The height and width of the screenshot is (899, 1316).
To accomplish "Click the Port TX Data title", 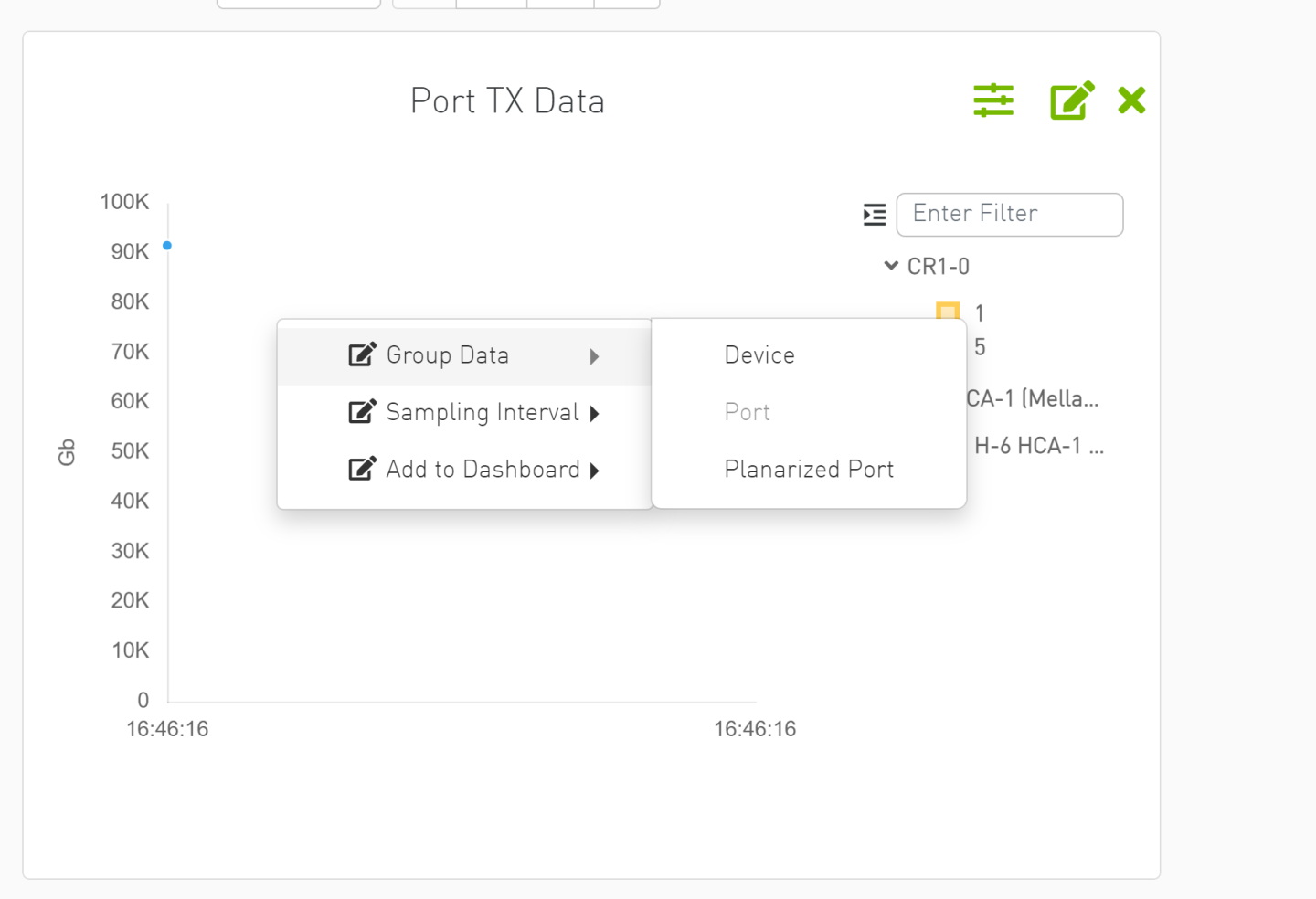I will point(508,100).
